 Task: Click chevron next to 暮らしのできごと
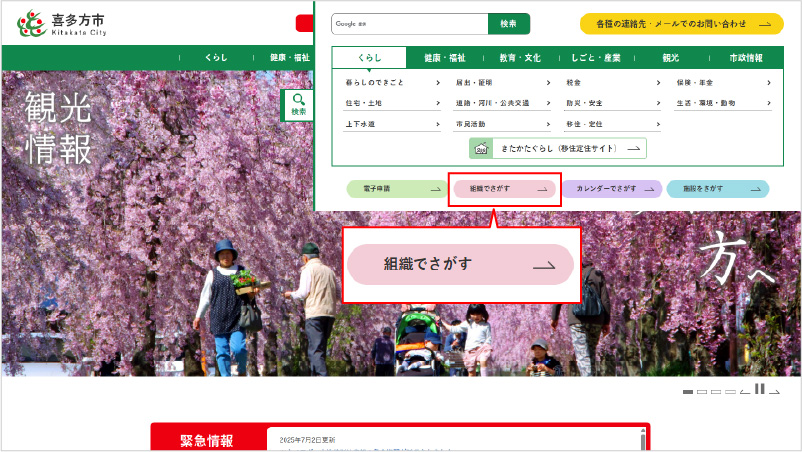coord(438,82)
